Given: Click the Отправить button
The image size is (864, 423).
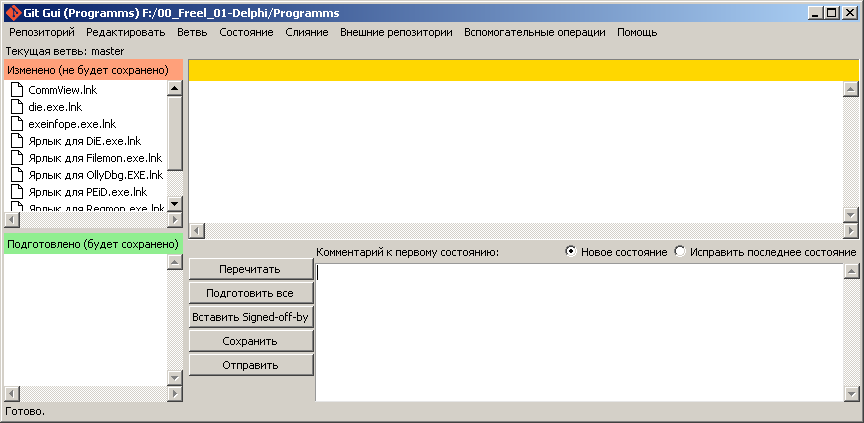Looking at the screenshot, I should [x=251, y=365].
